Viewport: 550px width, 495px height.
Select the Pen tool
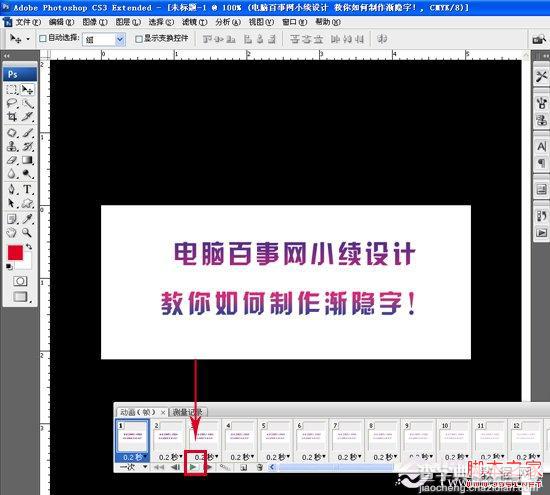(x=12, y=189)
